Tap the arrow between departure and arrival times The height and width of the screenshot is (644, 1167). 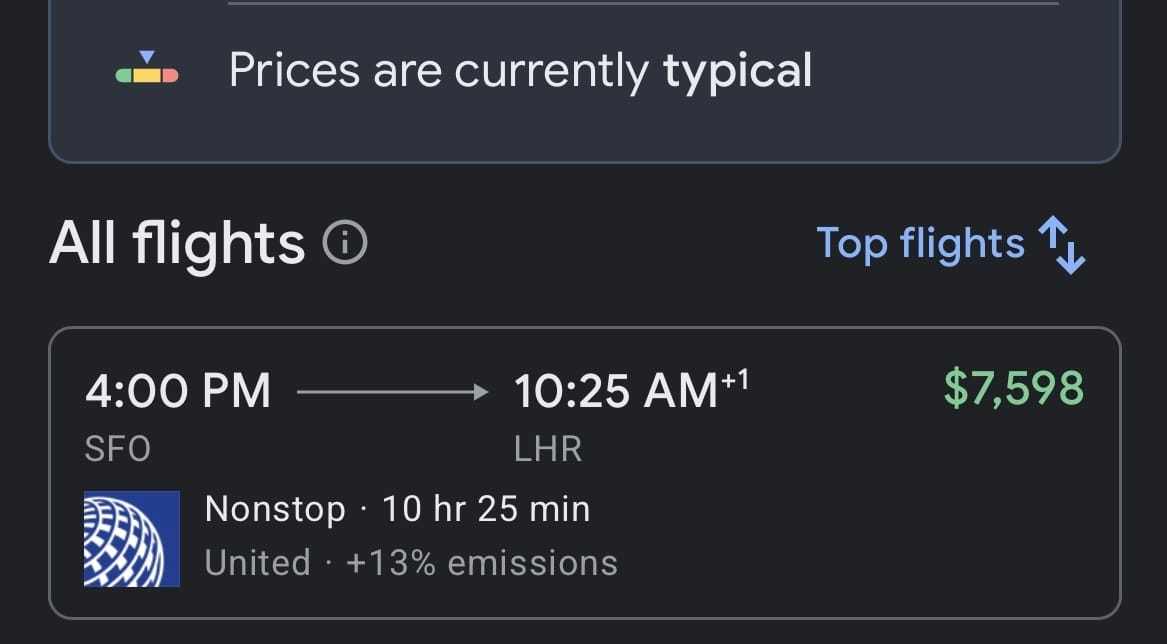(x=392, y=392)
